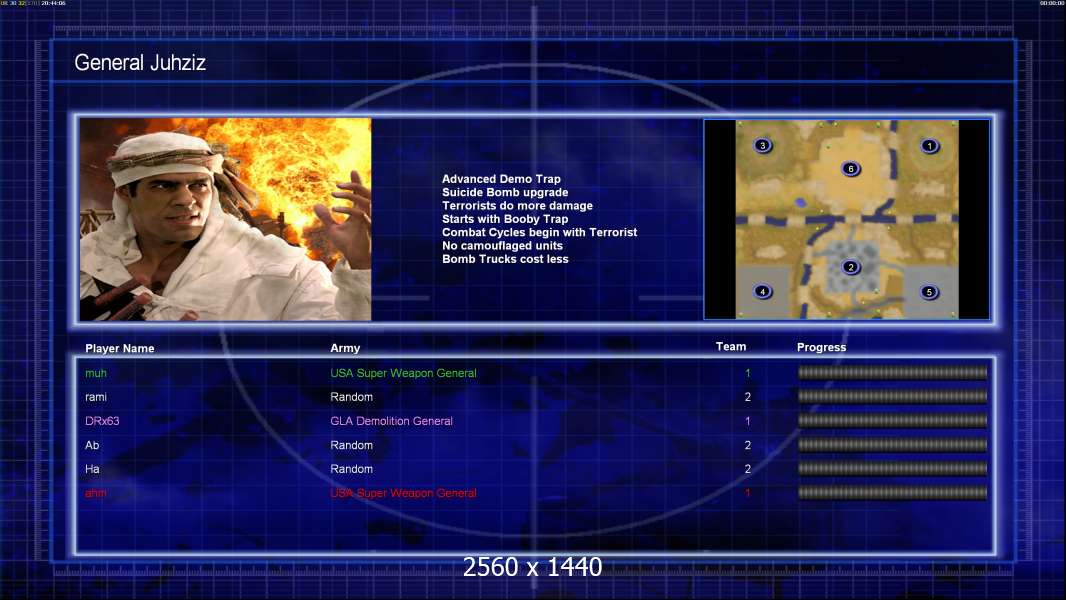Click Ab's 'Random' army entry
1066x600 pixels.
point(351,445)
